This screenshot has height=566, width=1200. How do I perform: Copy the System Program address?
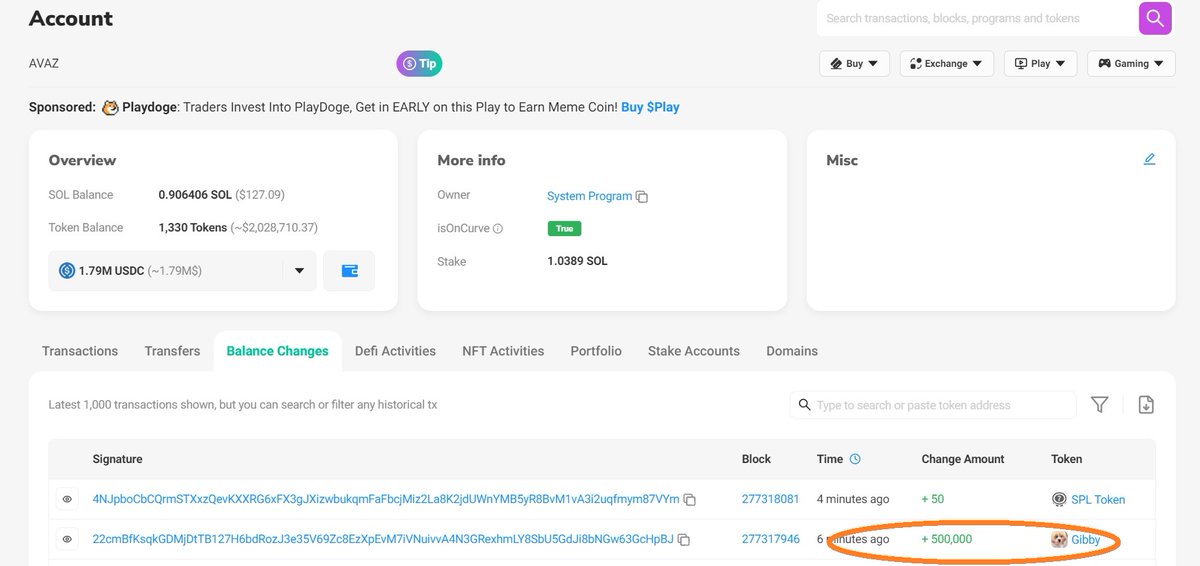pos(642,197)
